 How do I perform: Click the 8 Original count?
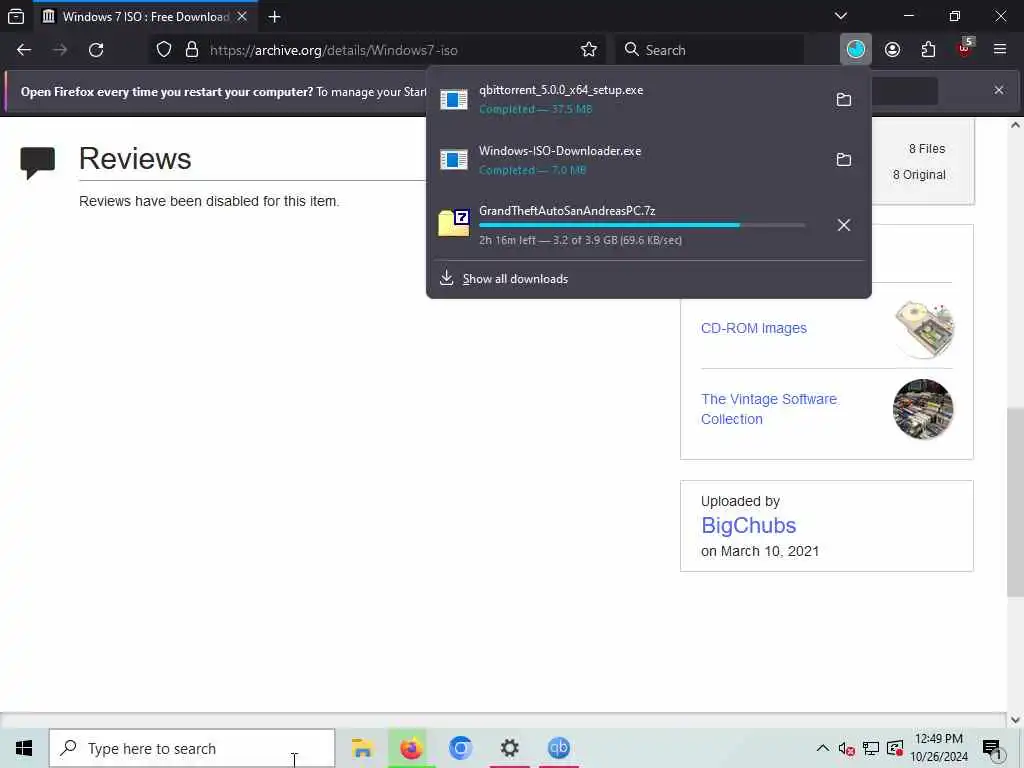pos(920,175)
